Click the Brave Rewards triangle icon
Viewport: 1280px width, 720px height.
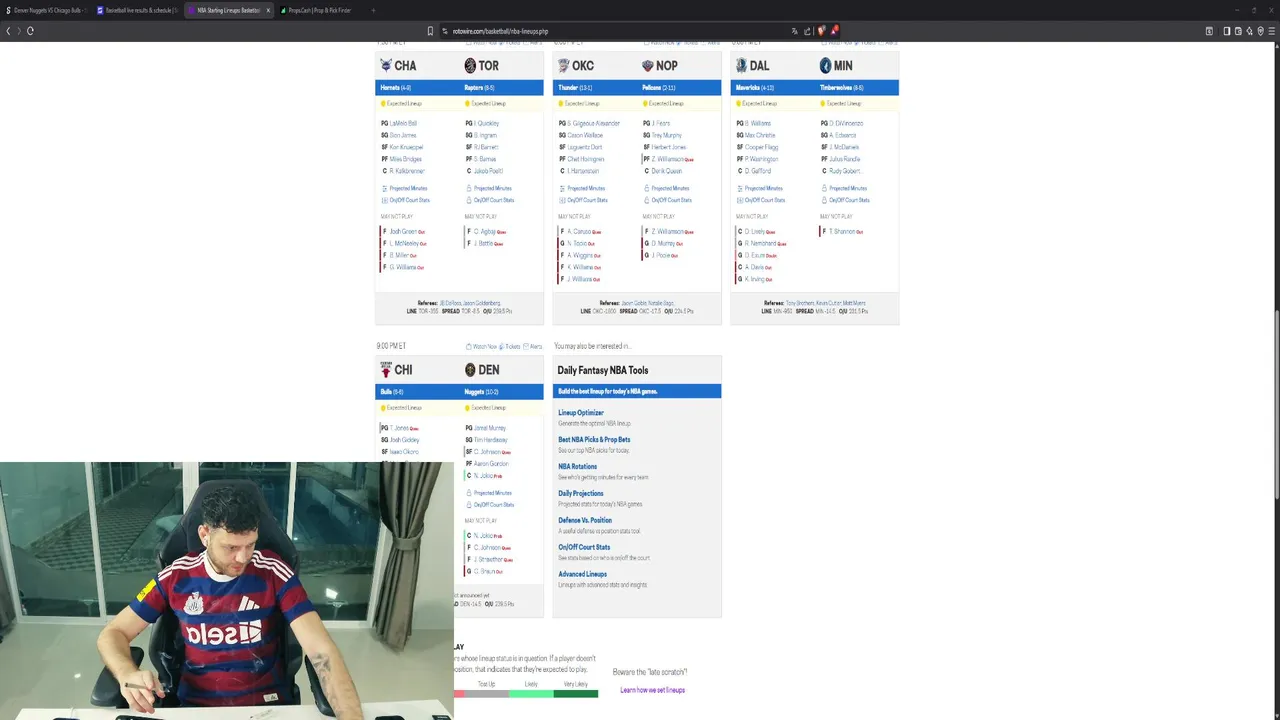[833, 31]
